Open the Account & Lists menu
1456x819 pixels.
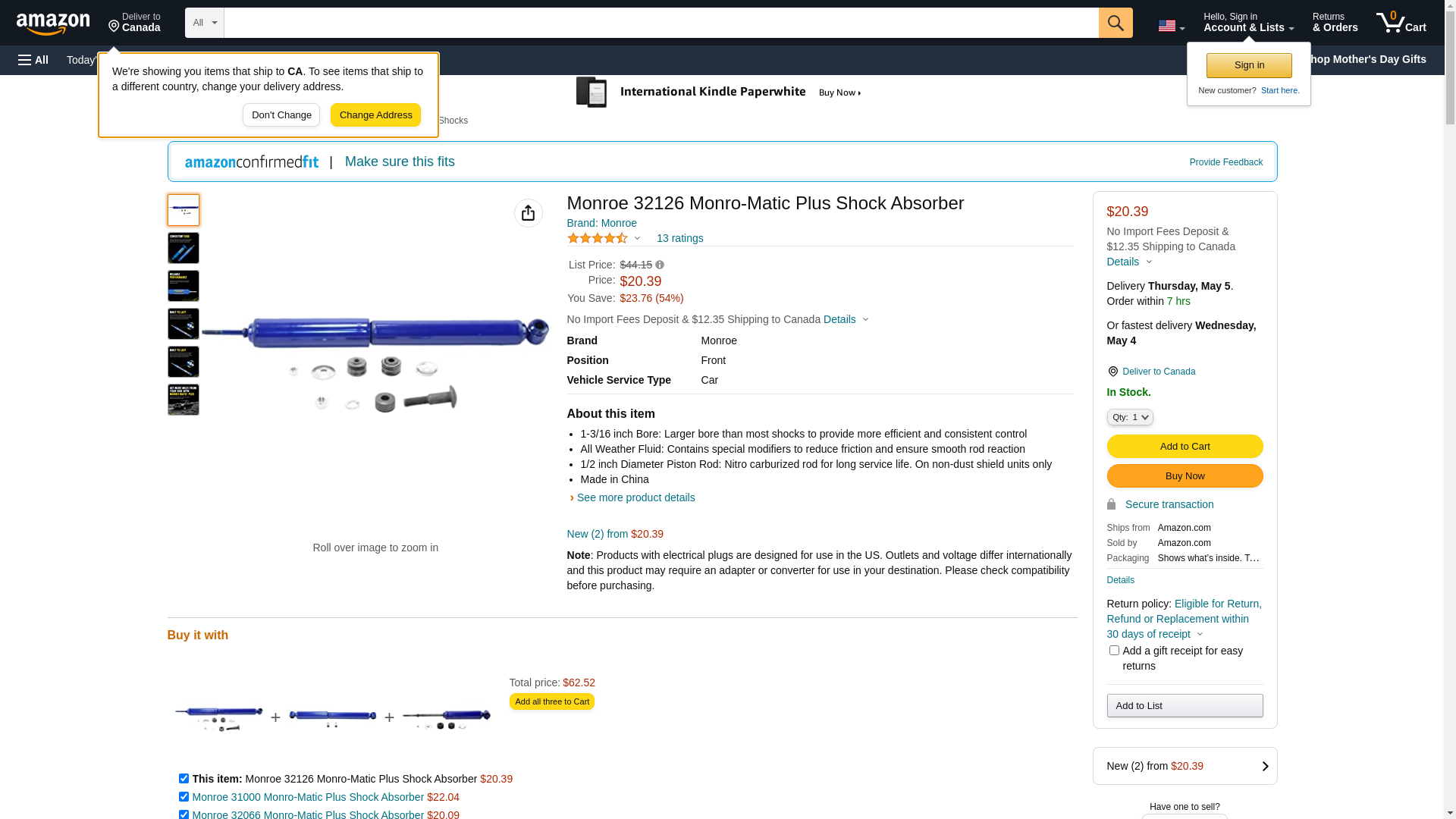pos(1248,23)
